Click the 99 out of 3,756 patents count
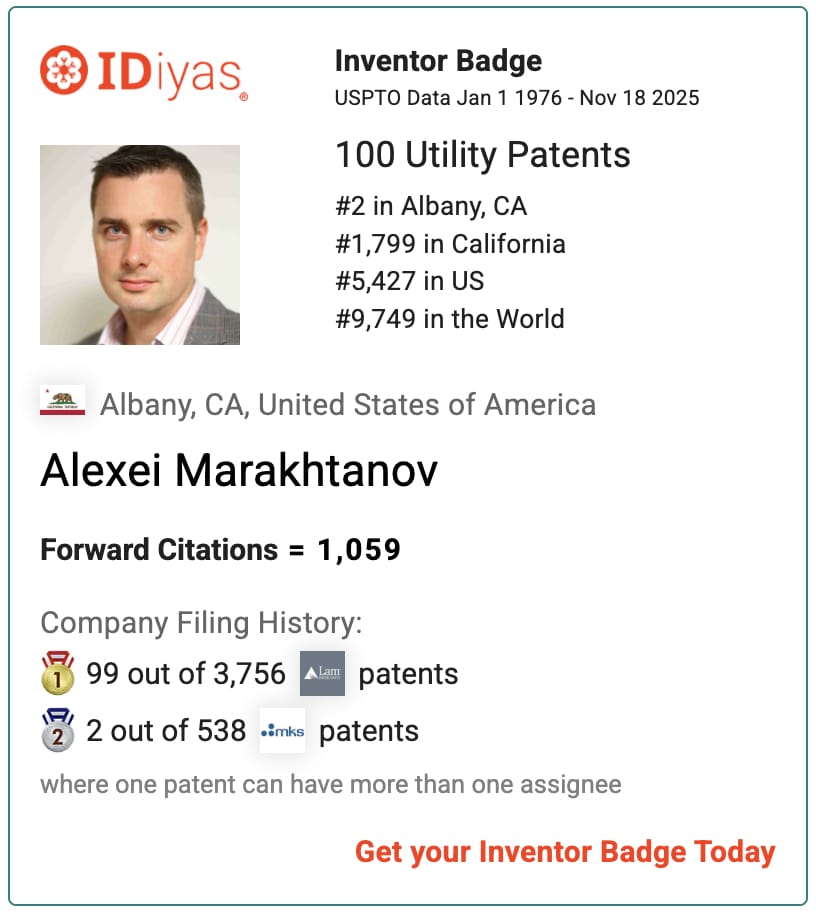The height and width of the screenshot is (916, 816). 186,674
